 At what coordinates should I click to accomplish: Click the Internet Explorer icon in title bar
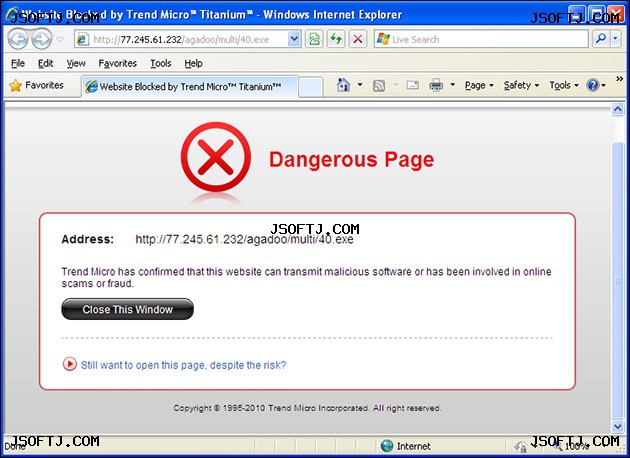pyautogui.click(x=12, y=14)
